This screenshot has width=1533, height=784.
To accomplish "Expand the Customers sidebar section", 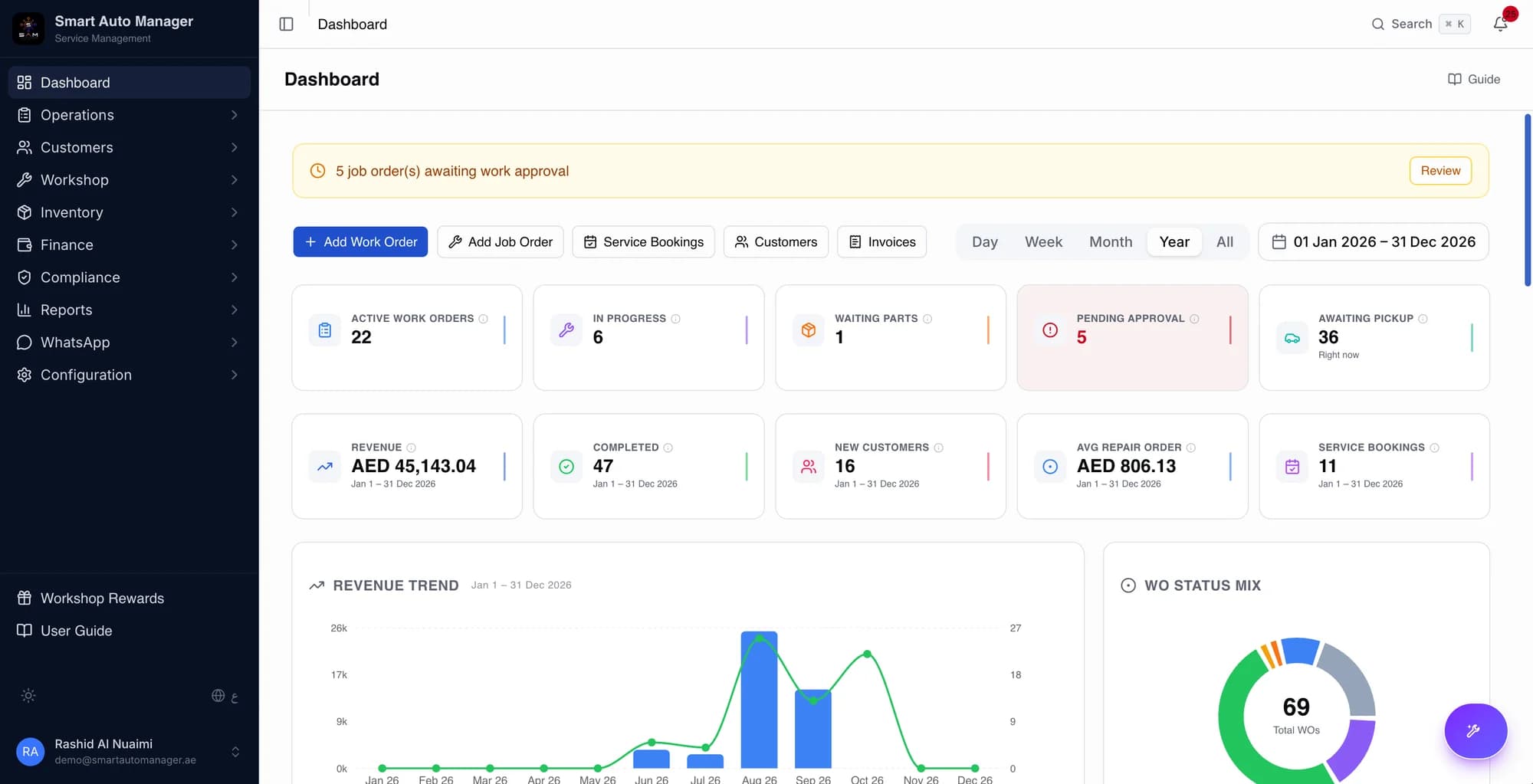I will pos(130,147).
